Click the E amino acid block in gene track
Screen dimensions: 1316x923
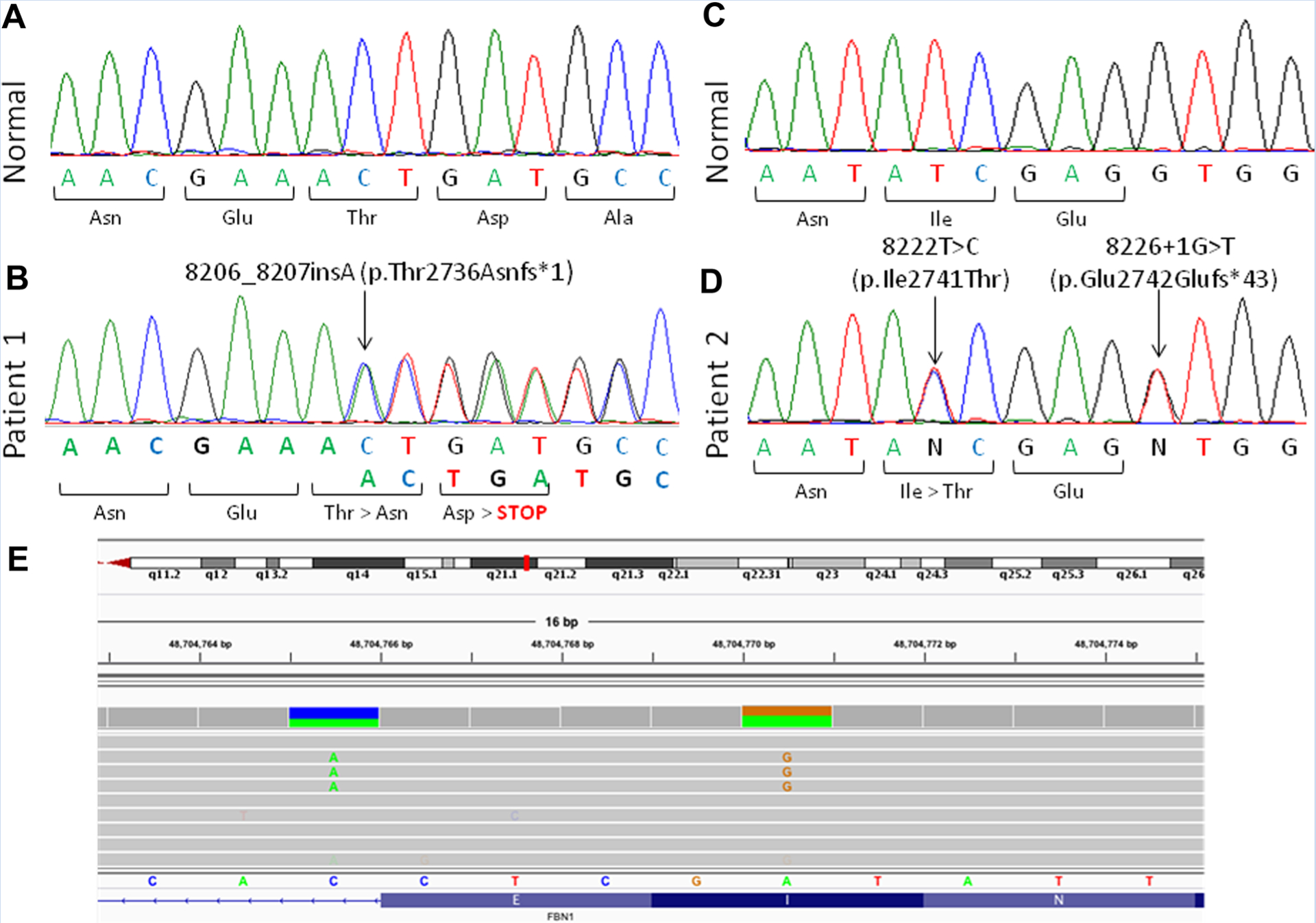[515, 900]
